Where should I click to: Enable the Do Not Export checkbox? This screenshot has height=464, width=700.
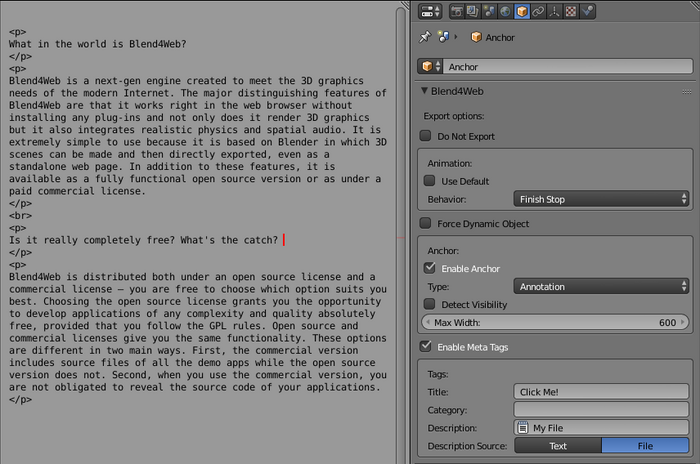(425, 136)
